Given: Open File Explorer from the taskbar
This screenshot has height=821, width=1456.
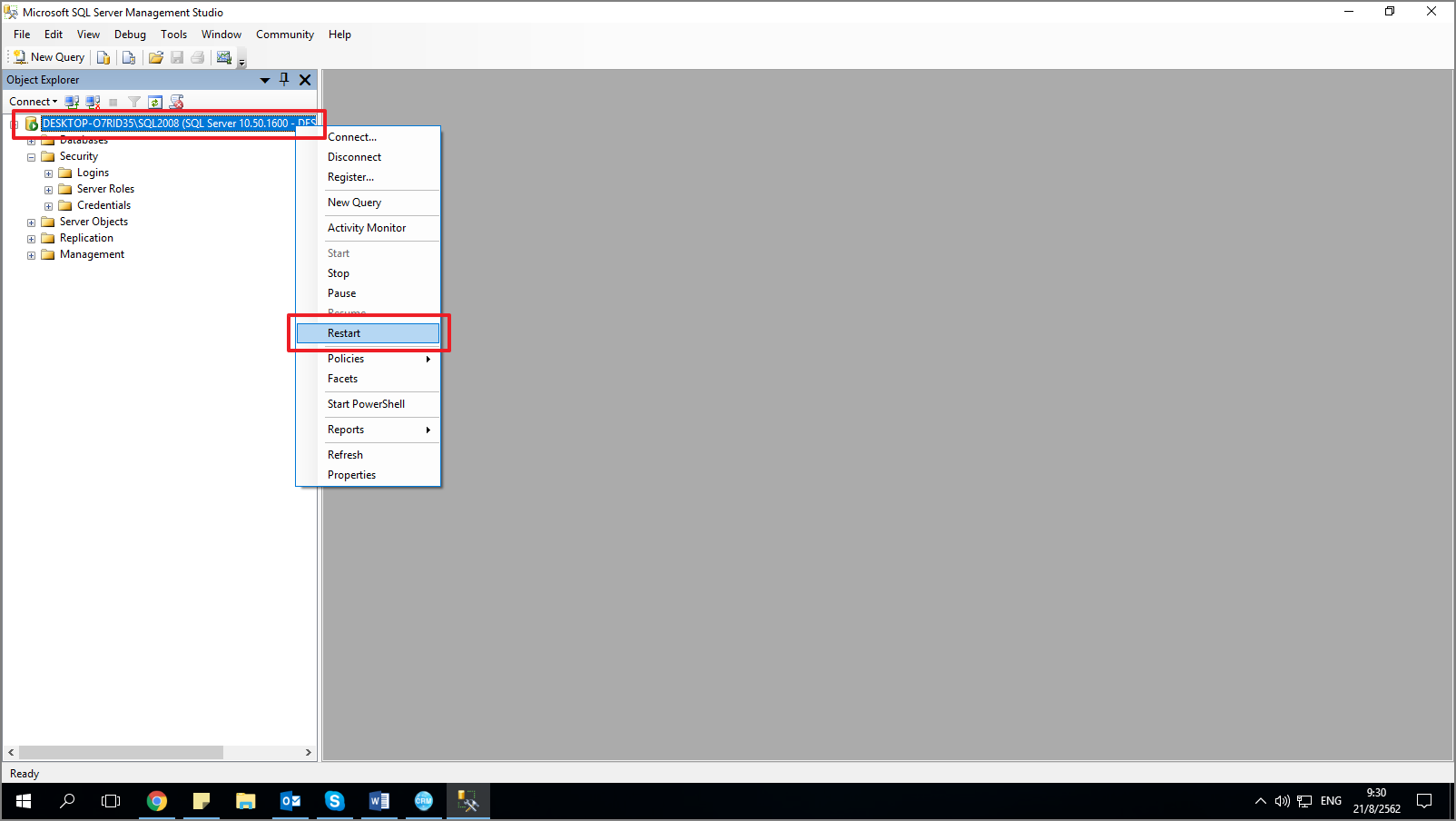Looking at the screenshot, I should [246, 801].
